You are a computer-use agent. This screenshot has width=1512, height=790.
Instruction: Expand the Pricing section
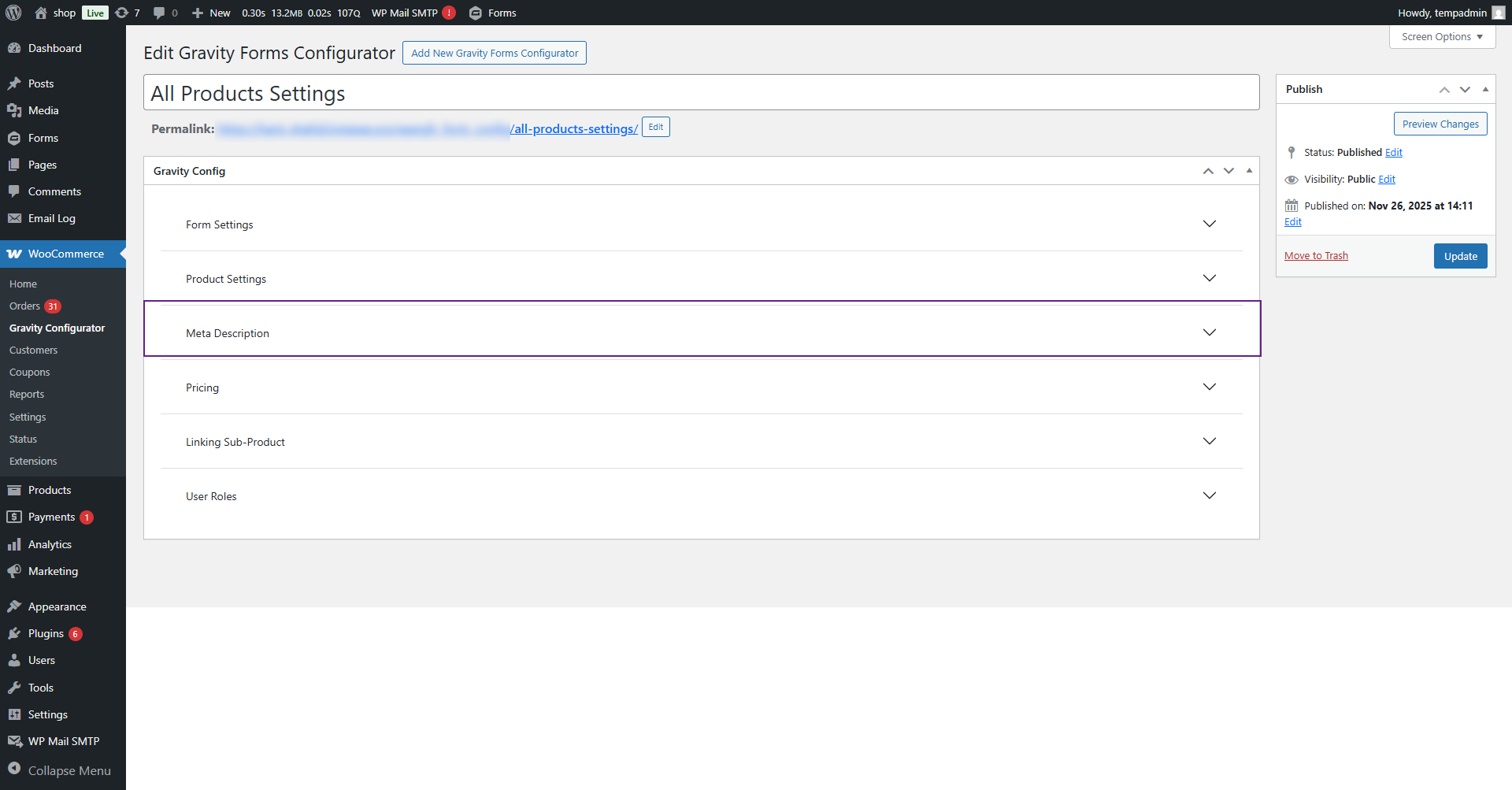tap(702, 388)
